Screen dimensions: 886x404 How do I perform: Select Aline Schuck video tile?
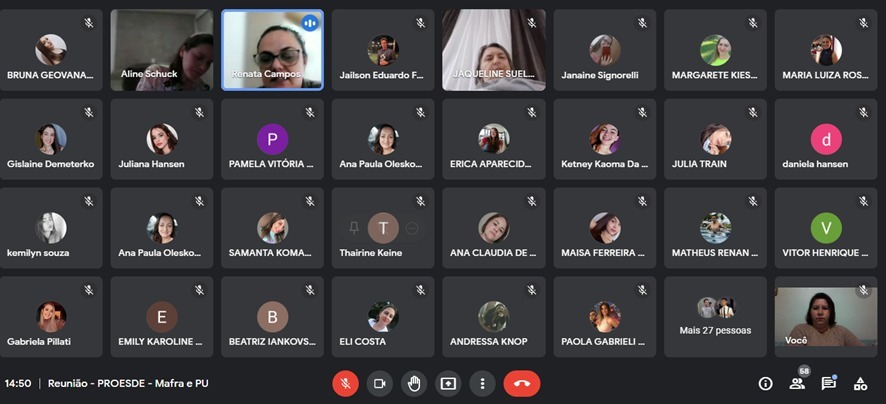click(x=162, y=50)
